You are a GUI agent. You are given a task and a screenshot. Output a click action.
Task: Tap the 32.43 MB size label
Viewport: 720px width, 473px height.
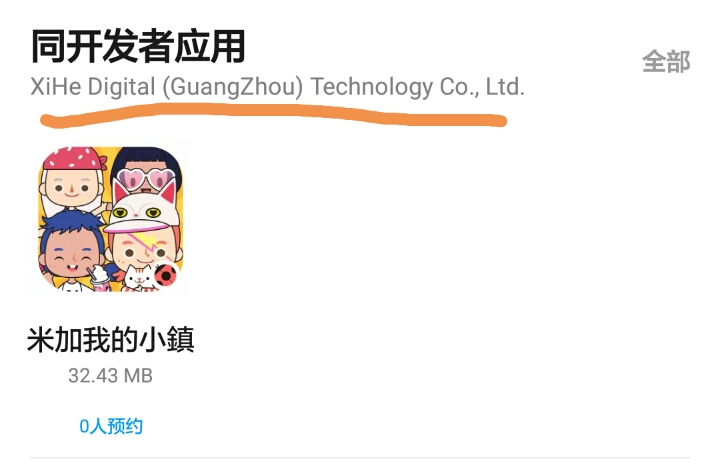coord(110,376)
